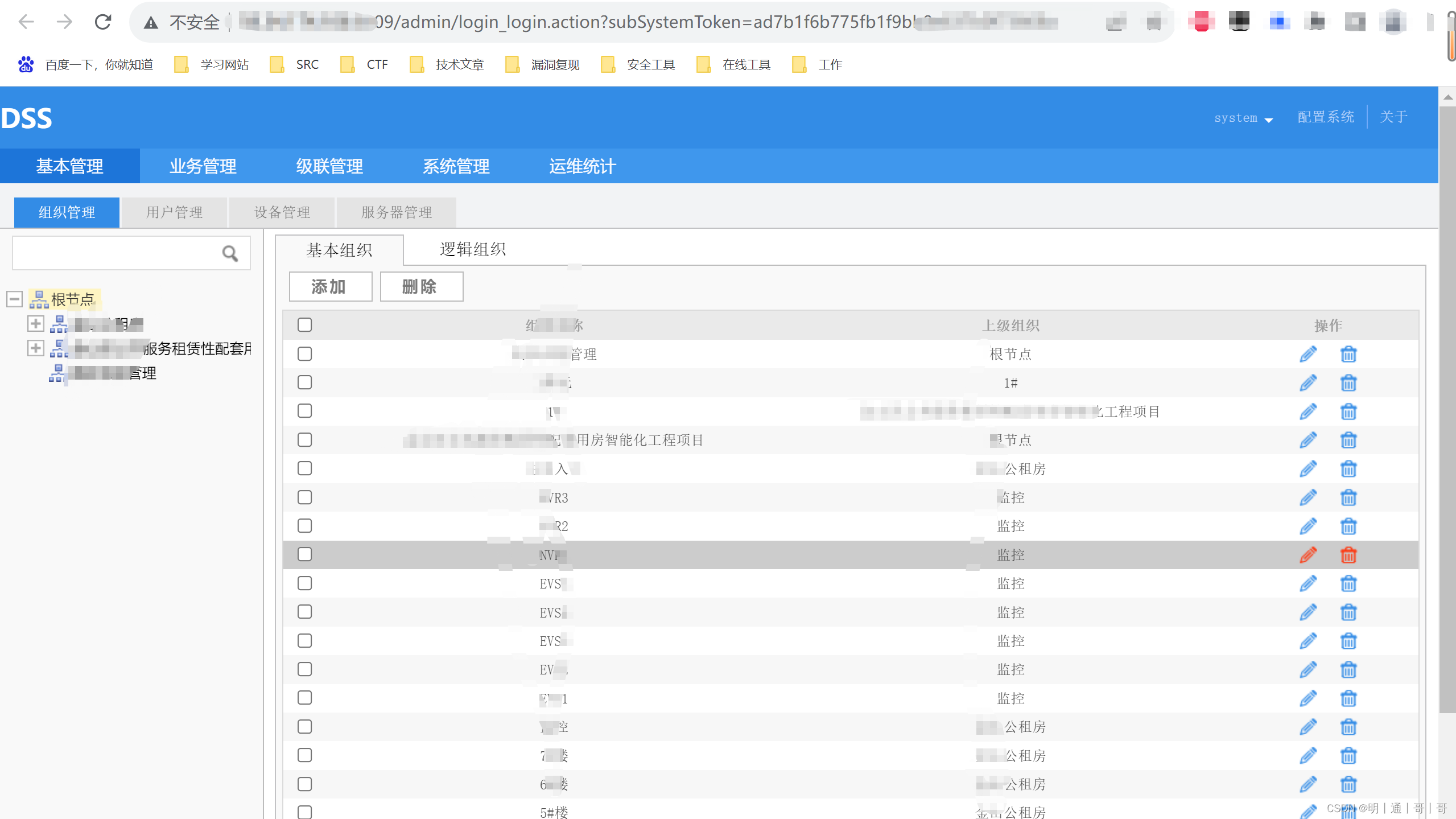Select 根节点 in the tree
The height and width of the screenshot is (819, 1456).
(x=72, y=299)
